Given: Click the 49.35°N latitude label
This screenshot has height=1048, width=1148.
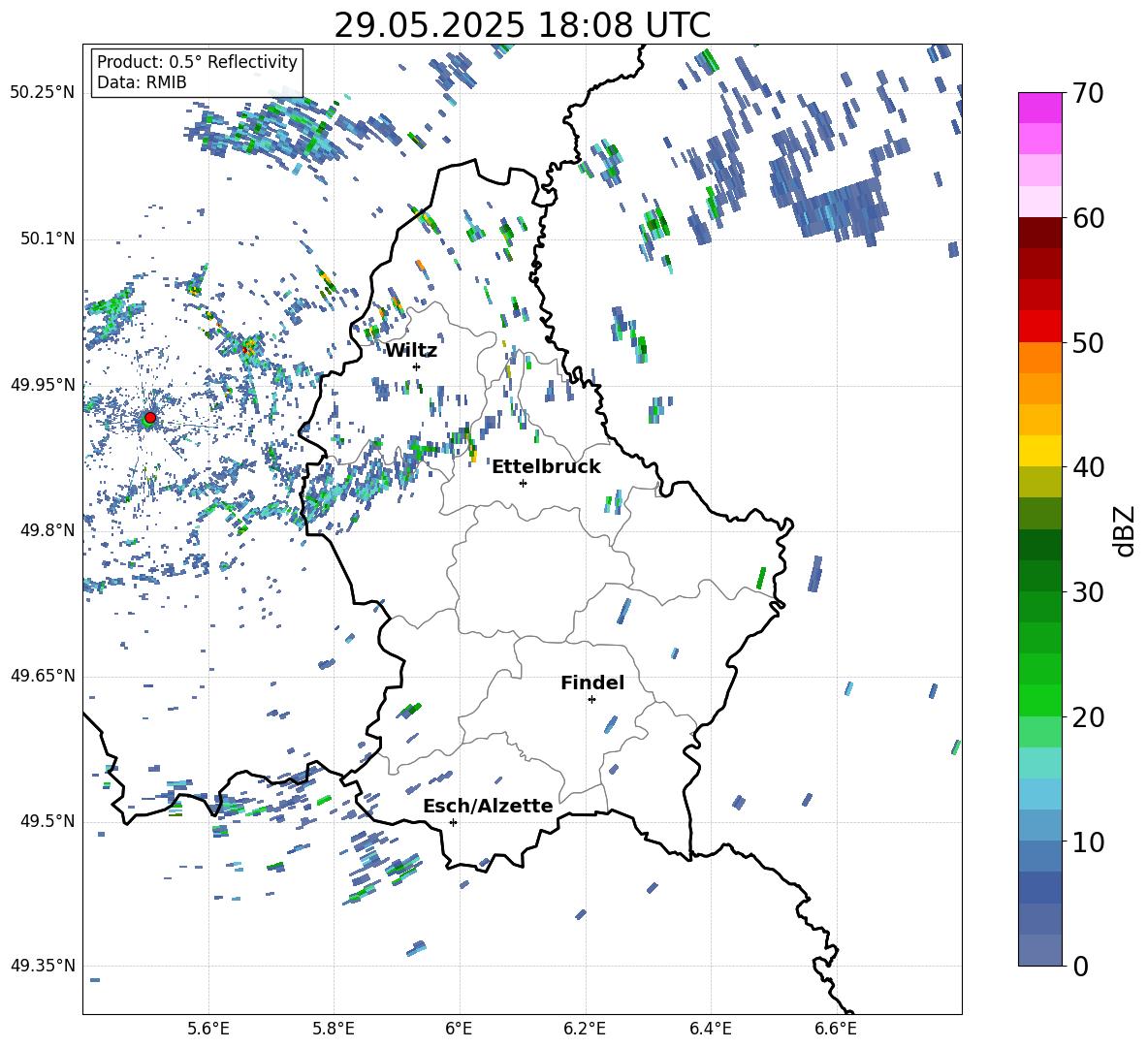Looking at the screenshot, I should tap(43, 966).
